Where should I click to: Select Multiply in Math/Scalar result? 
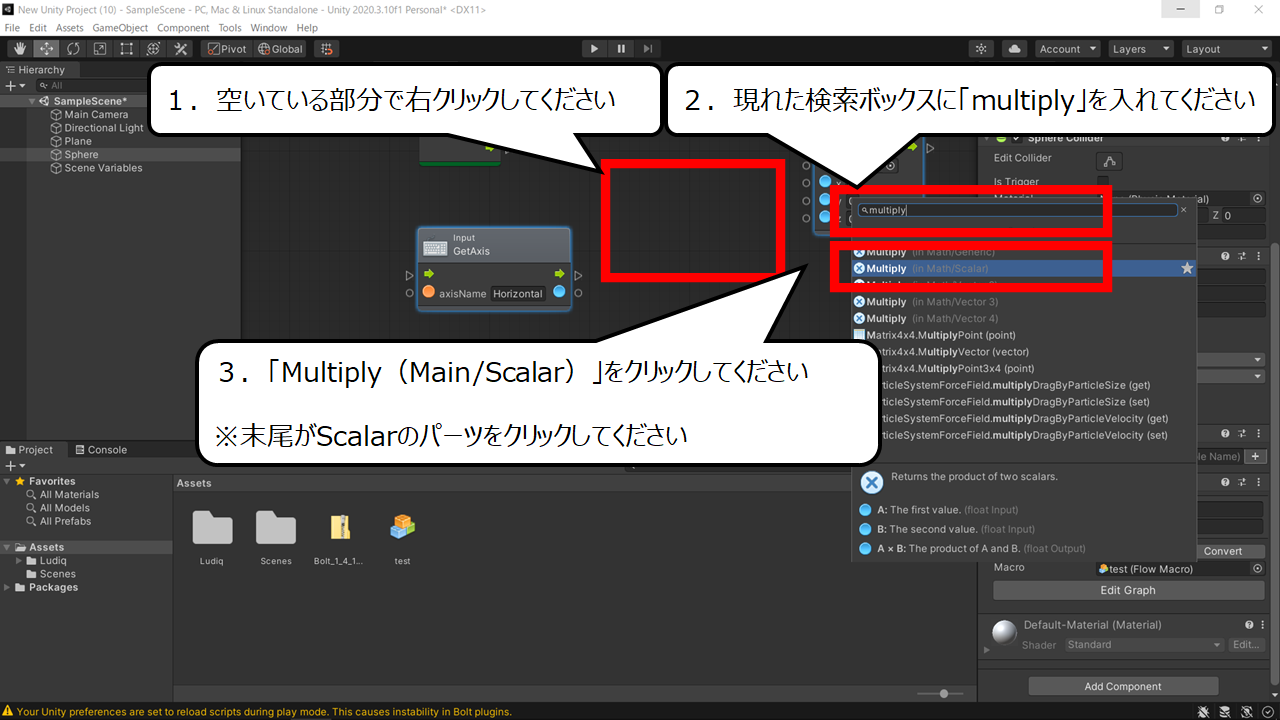pyautogui.click(x=1022, y=268)
